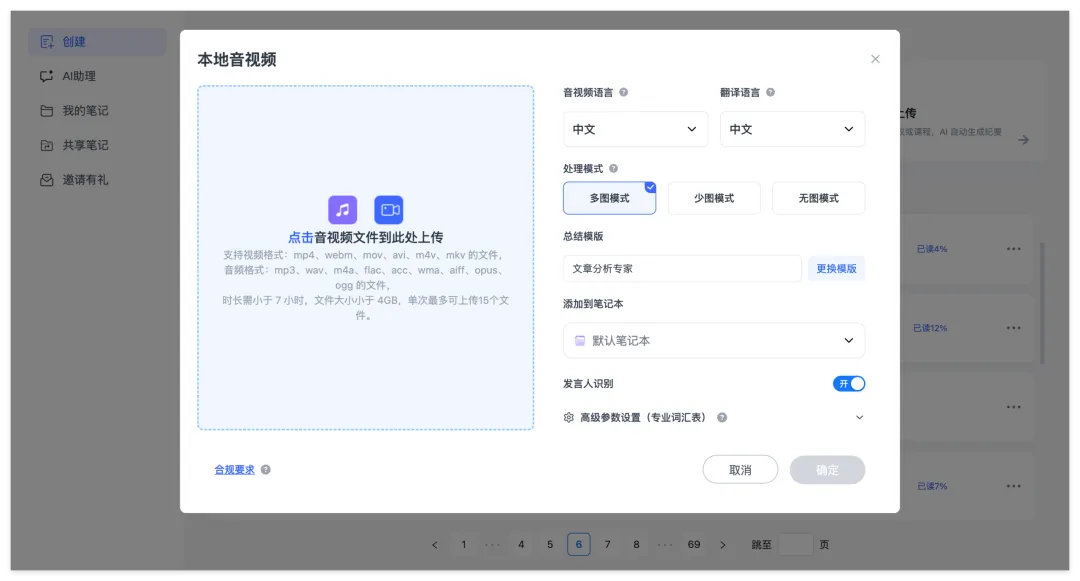The width and height of the screenshot is (1080, 581).
Task: Click the 邀请有礼 gift icon
Action: pos(47,180)
